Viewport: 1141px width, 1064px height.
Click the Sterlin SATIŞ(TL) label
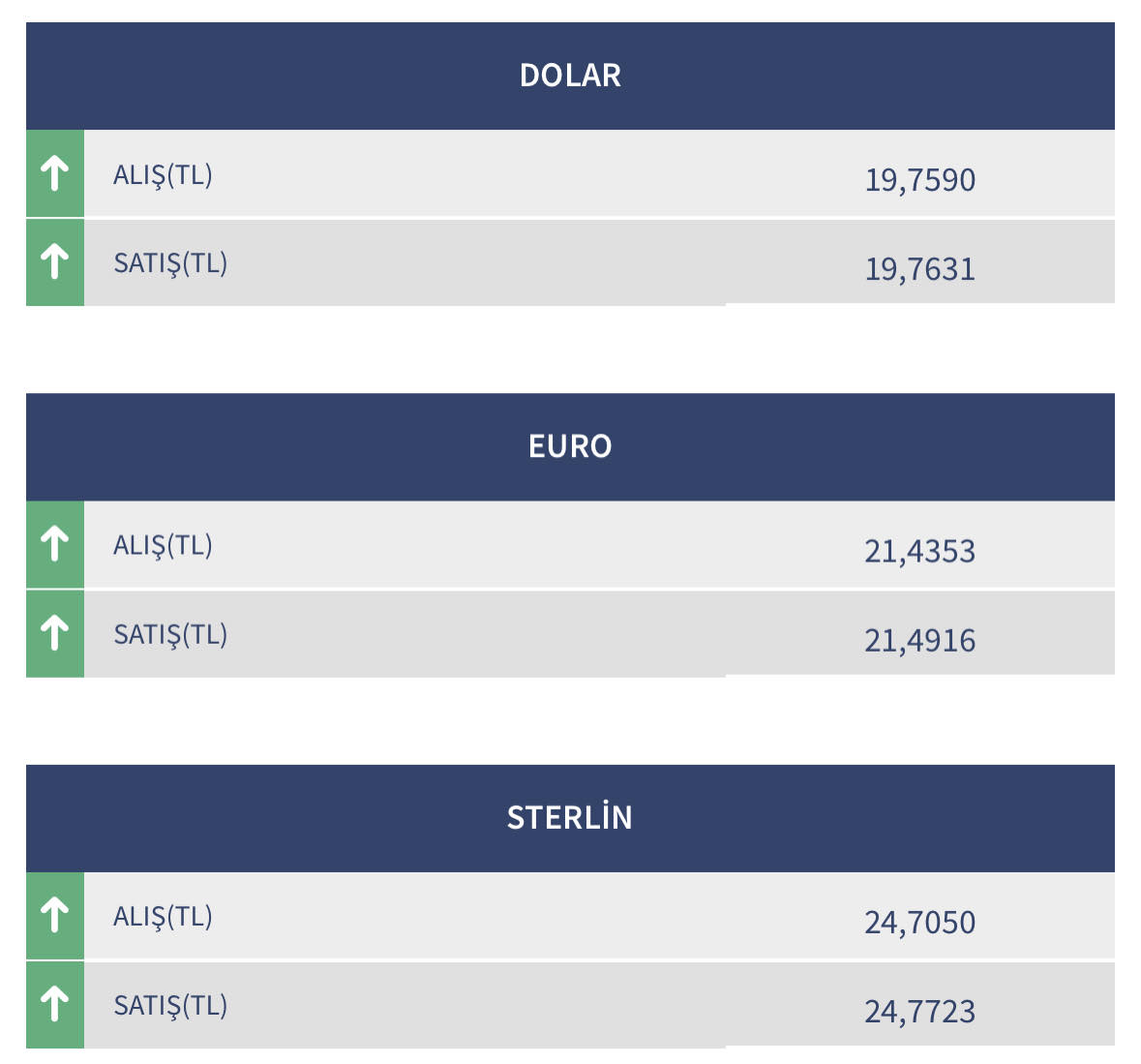pyautogui.click(x=170, y=1006)
